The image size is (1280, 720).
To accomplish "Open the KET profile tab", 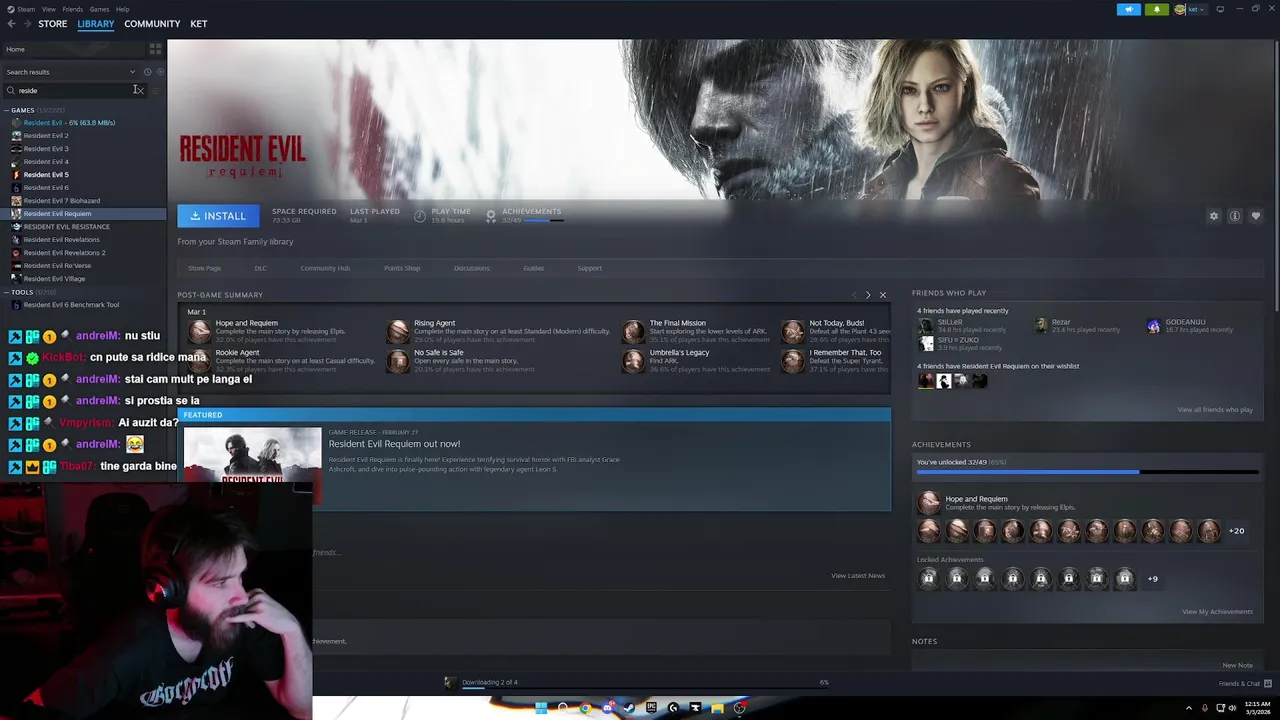I will tap(199, 24).
